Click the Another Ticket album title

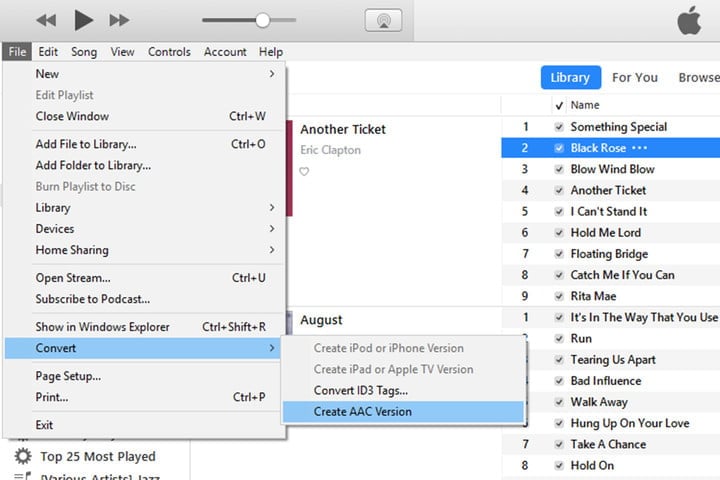(x=343, y=130)
